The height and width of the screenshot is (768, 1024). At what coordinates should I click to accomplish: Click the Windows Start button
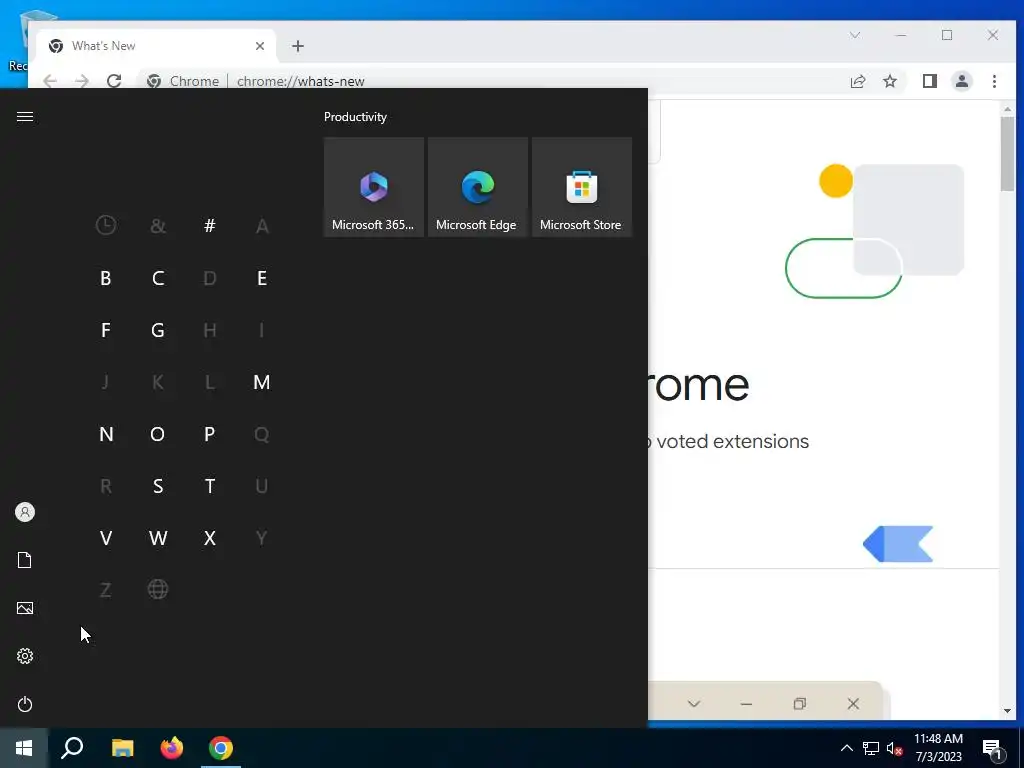pyautogui.click(x=24, y=748)
